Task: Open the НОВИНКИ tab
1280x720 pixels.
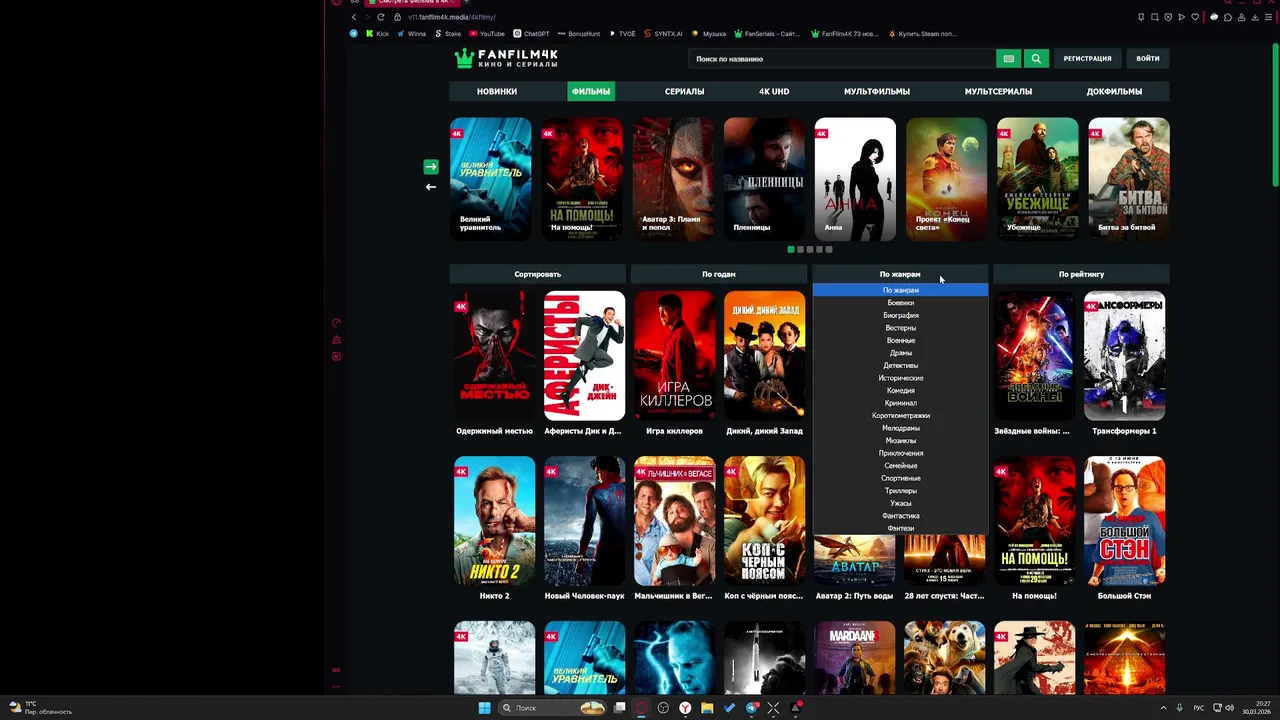Action: click(x=497, y=91)
